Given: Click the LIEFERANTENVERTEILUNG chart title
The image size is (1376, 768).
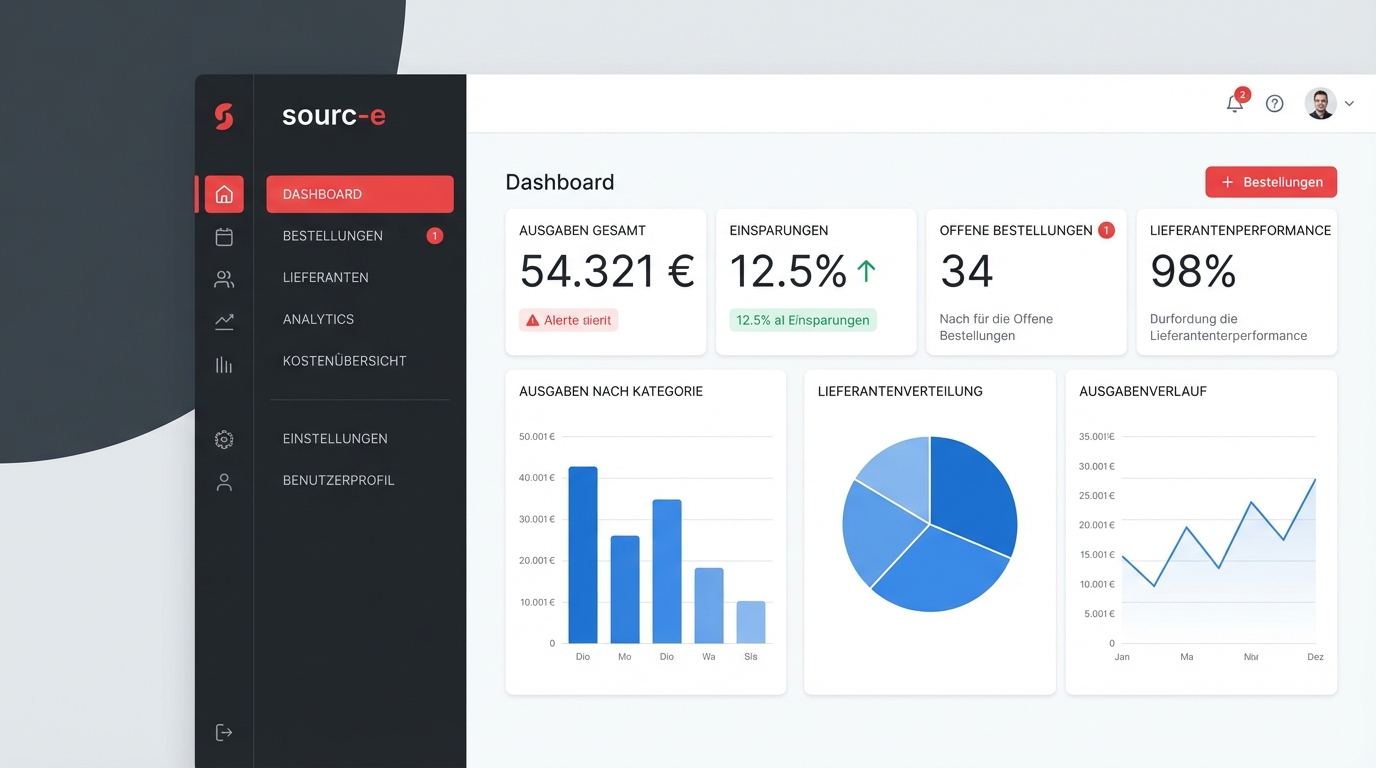Looking at the screenshot, I should [900, 392].
